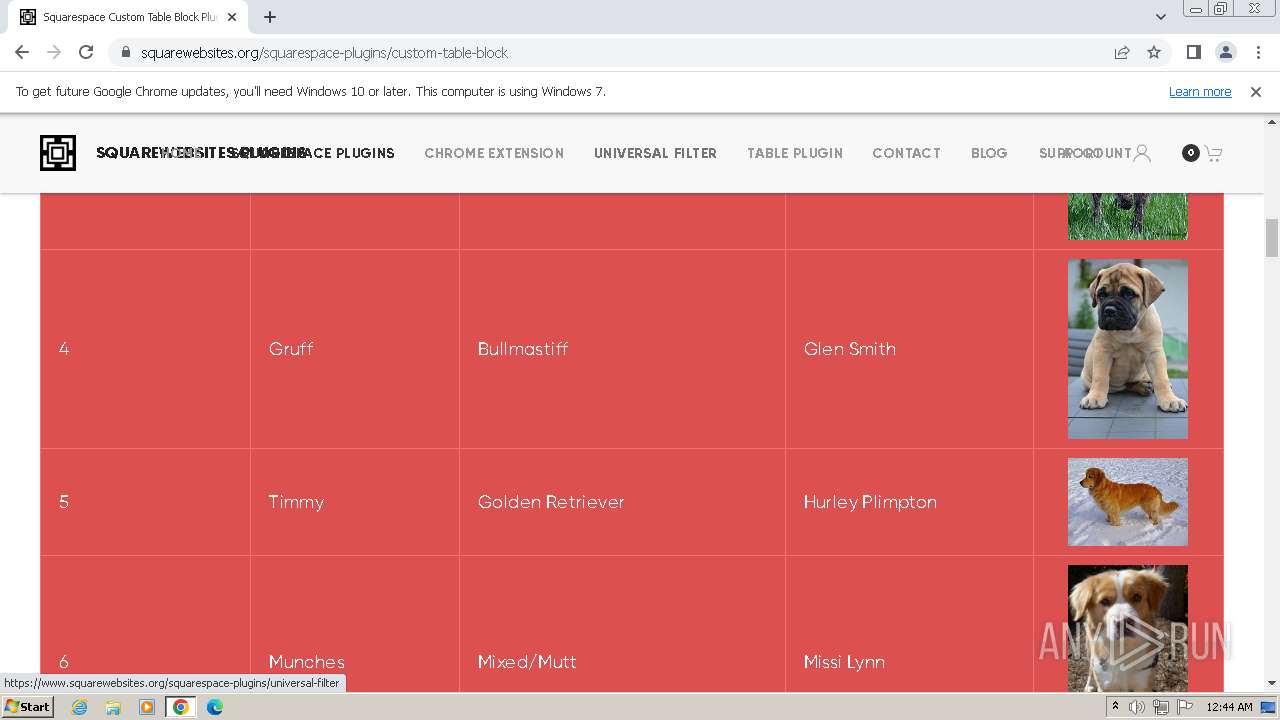
Task: Open the Universal Filter menu item
Action: [x=655, y=153]
